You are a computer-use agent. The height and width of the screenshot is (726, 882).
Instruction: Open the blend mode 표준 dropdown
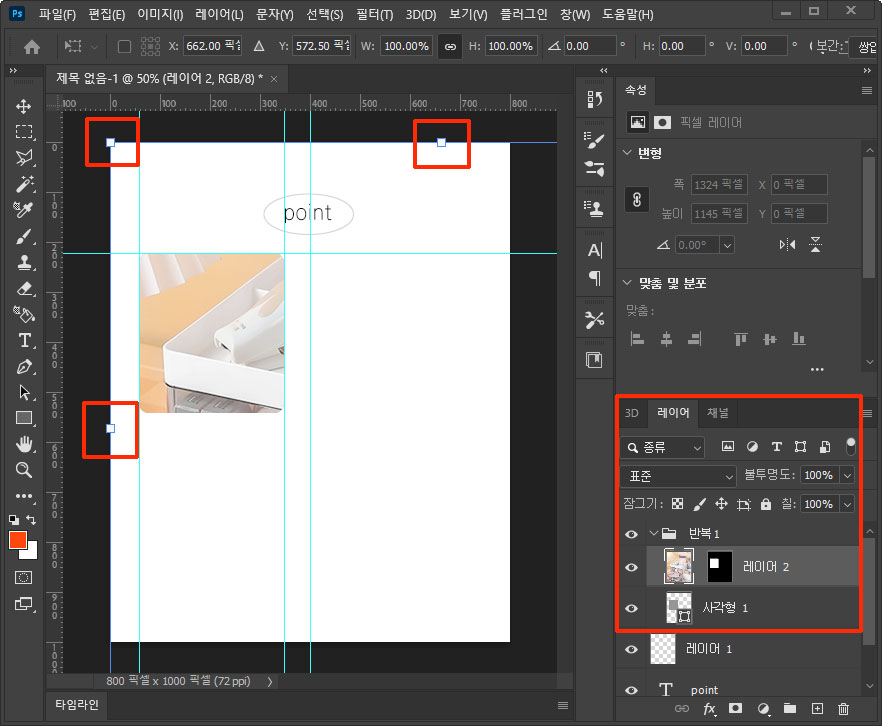[678, 476]
